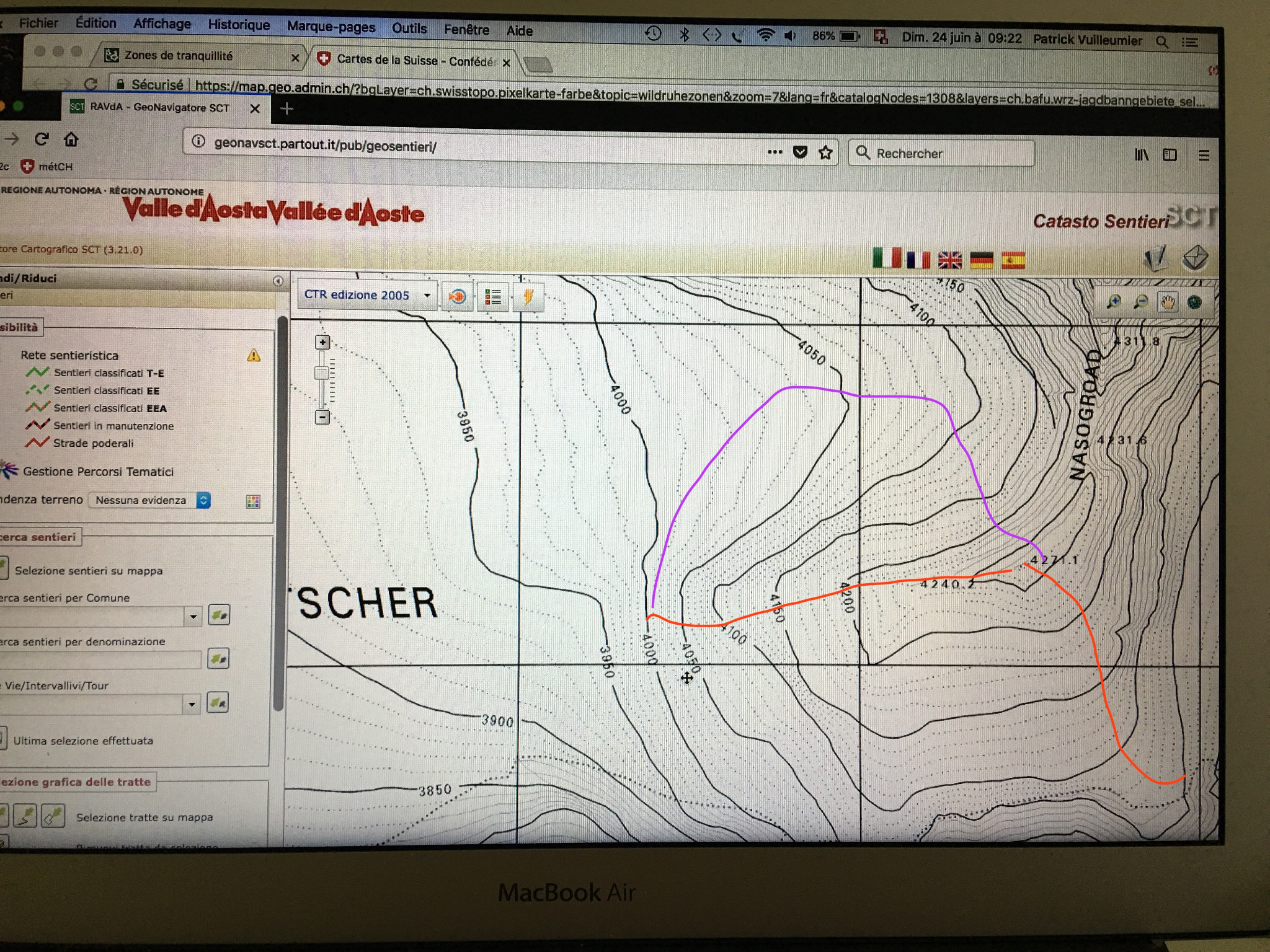Click Gestione Percorsi Tematici link

(98, 472)
